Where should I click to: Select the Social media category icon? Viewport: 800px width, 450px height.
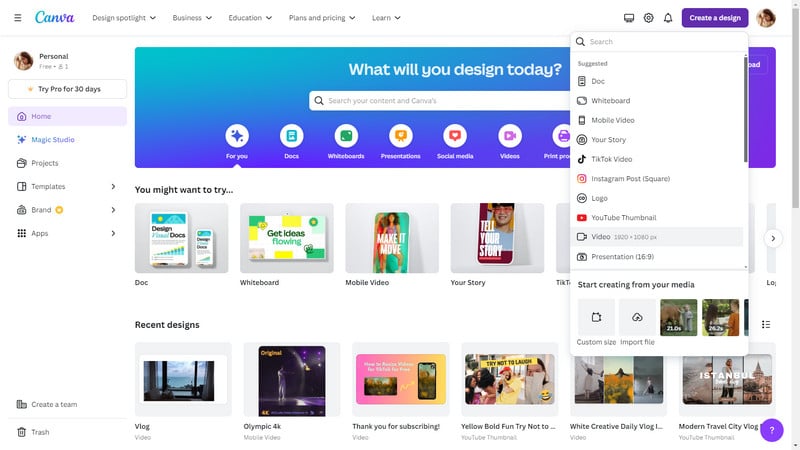pos(455,136)
